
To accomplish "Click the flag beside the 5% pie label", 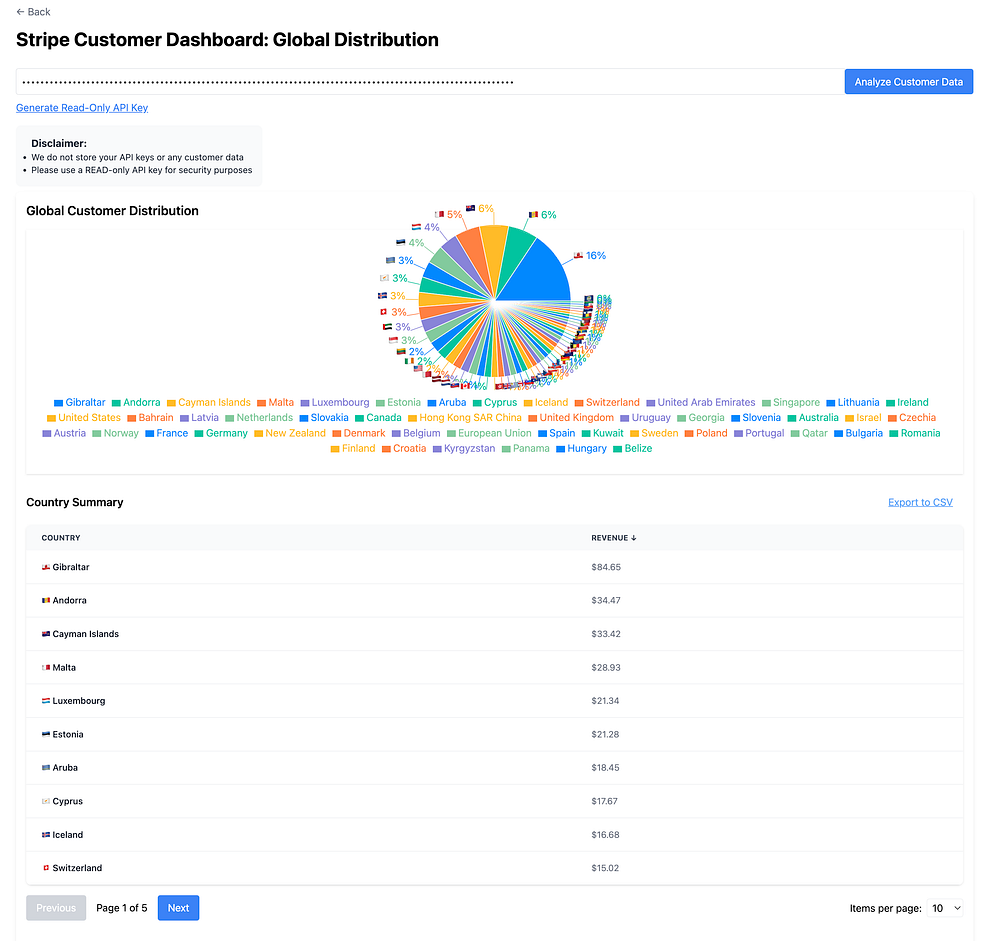I will point(439,214).
